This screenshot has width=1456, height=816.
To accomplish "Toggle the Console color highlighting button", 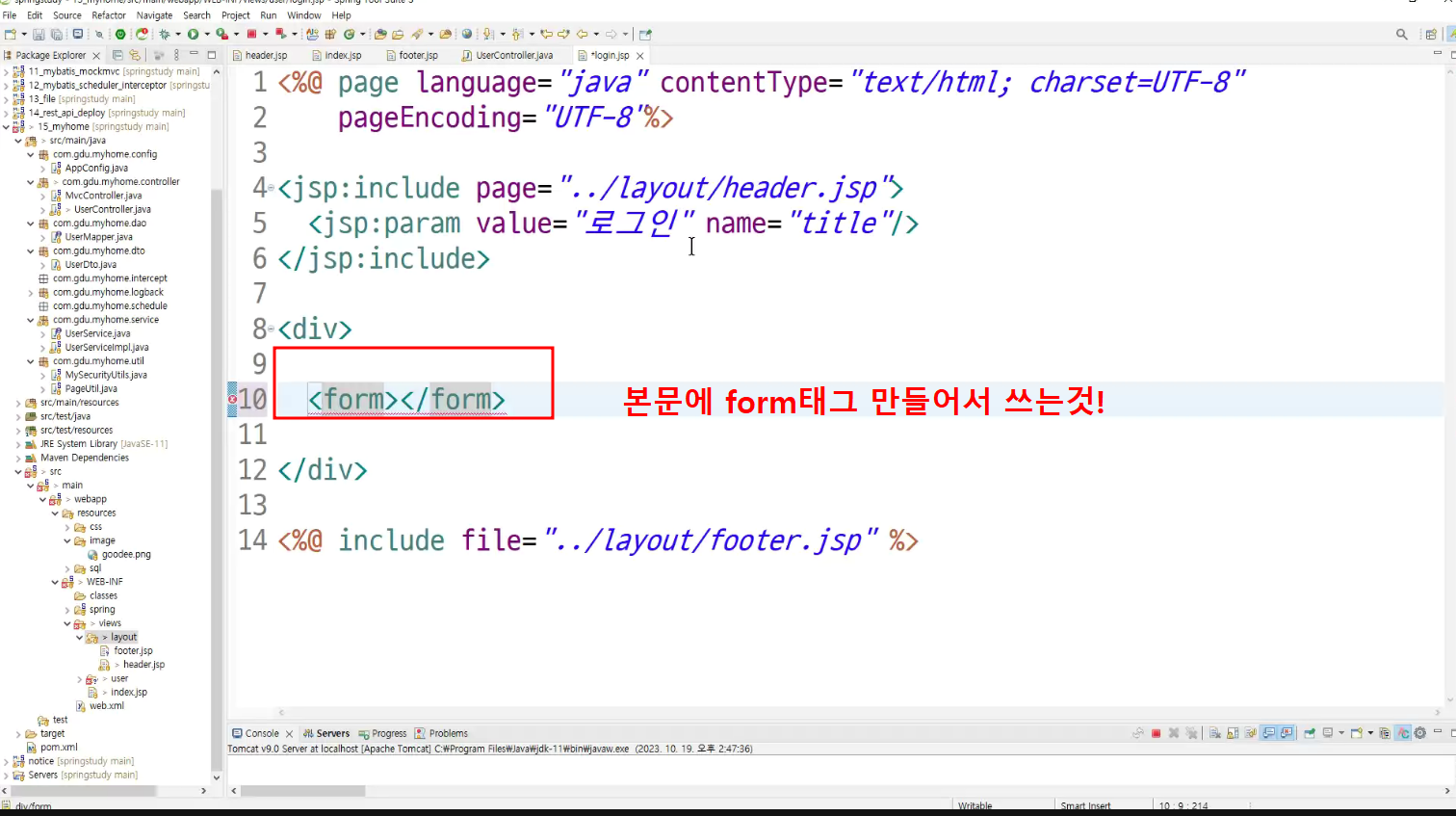I will coord(1403,733).
